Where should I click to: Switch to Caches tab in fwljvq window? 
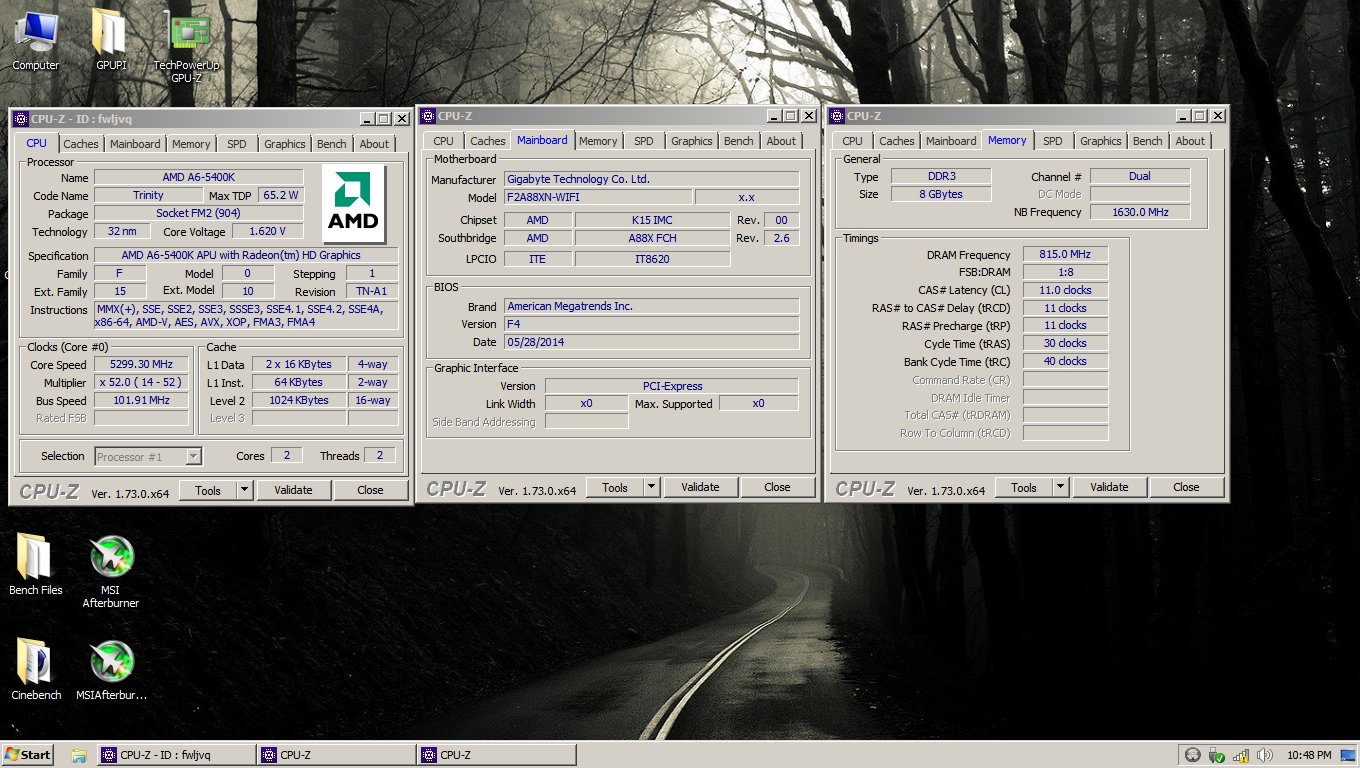pyautogui.click(x=81, y=144)
